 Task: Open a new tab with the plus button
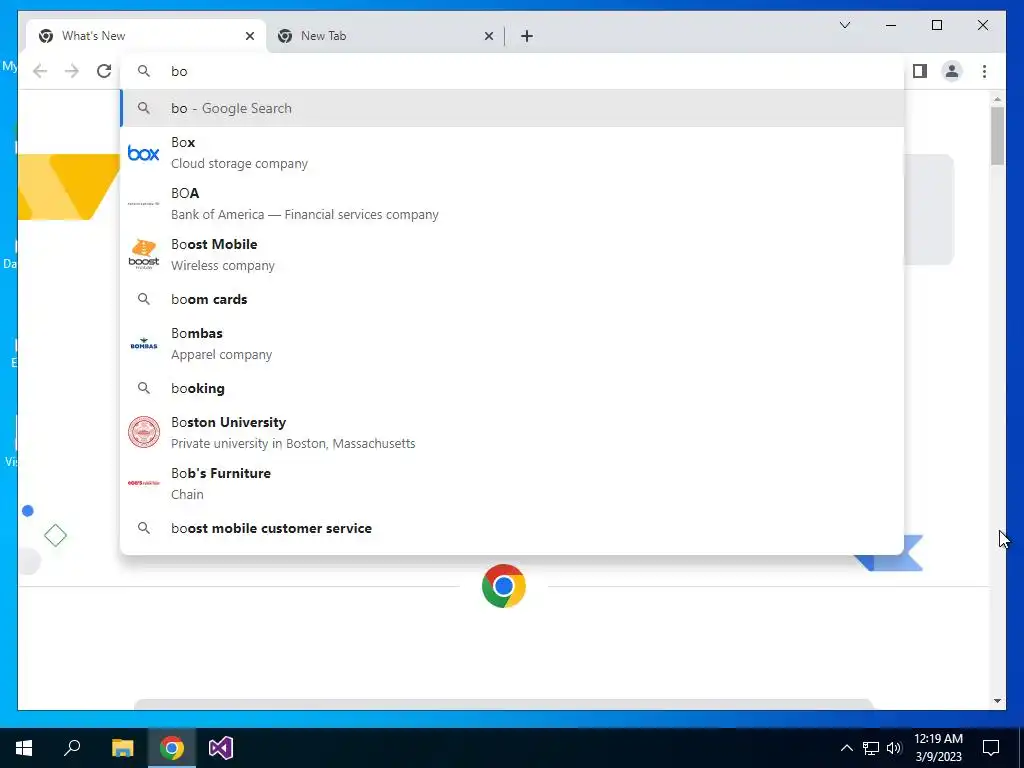pyautogui.click(x=527, y=36)
